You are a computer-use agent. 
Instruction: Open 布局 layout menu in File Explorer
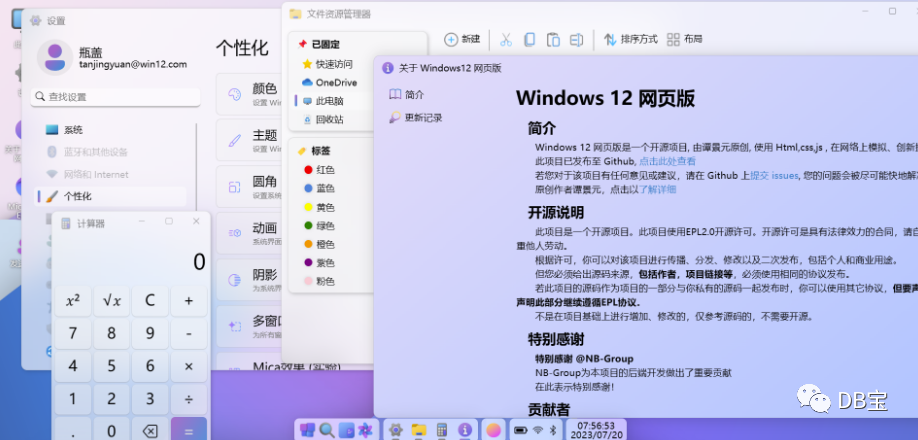tap(684, 40)
